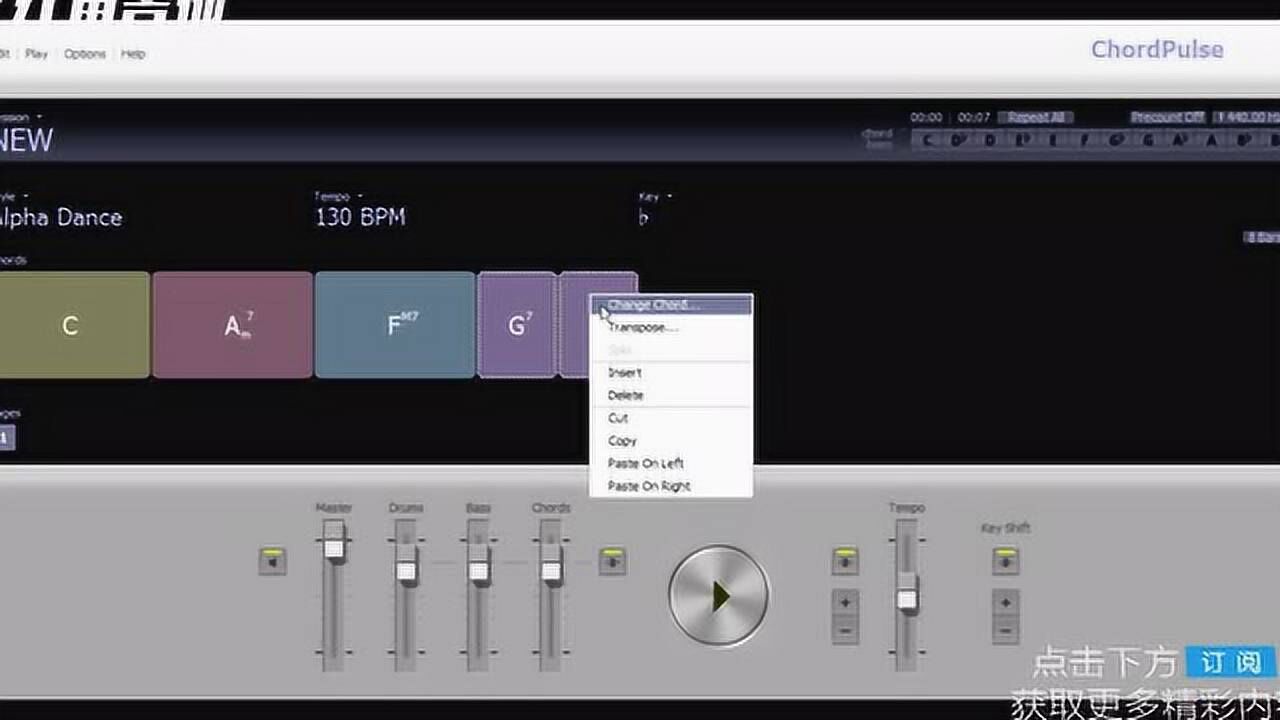Click the reset icon beside the Chords fader
Image resolution: width=1280 pixels, height=720 pixels.
click(x=613, y=562)
